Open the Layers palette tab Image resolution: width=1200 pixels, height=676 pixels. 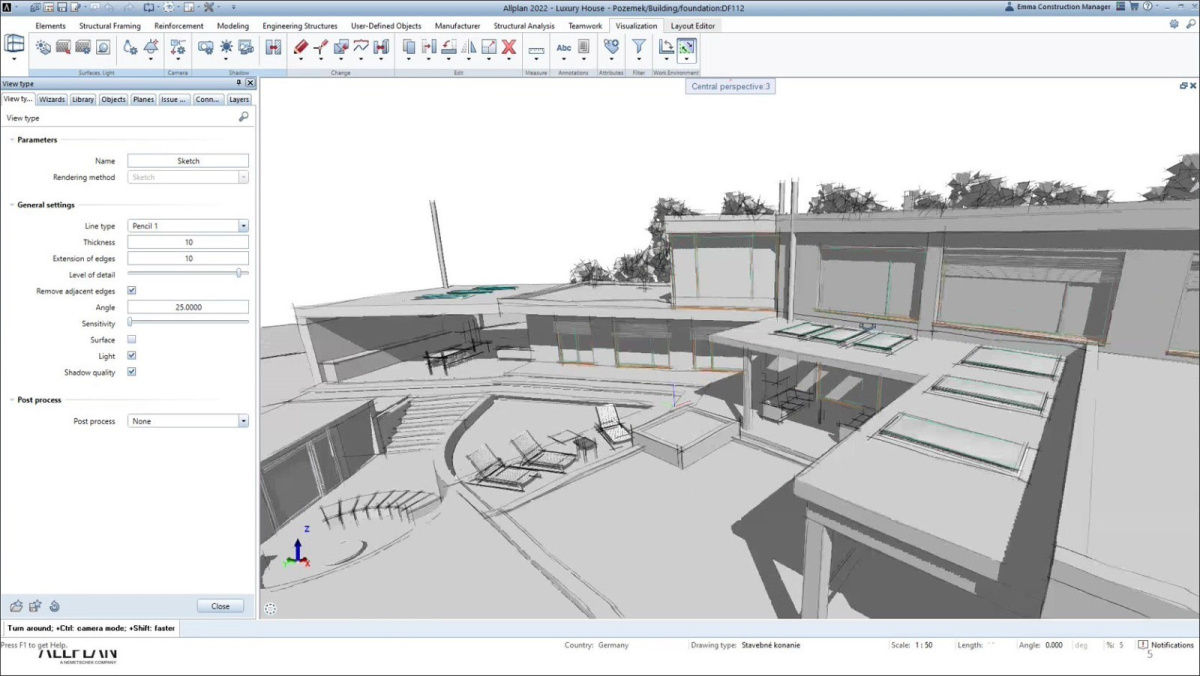point(239,100)
